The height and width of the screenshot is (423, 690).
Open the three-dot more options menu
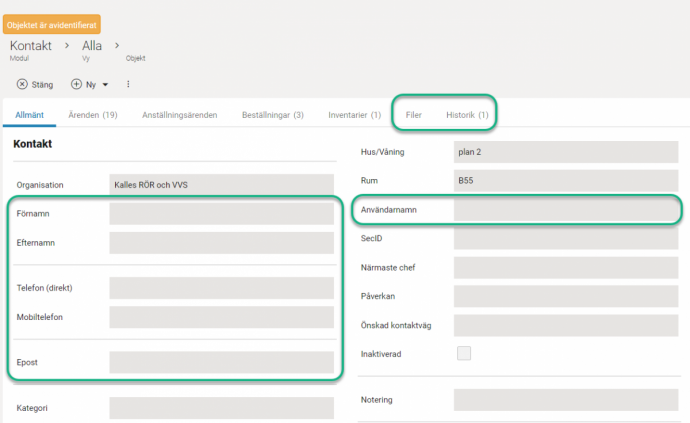pyautogui.click(x=128, y=84)
